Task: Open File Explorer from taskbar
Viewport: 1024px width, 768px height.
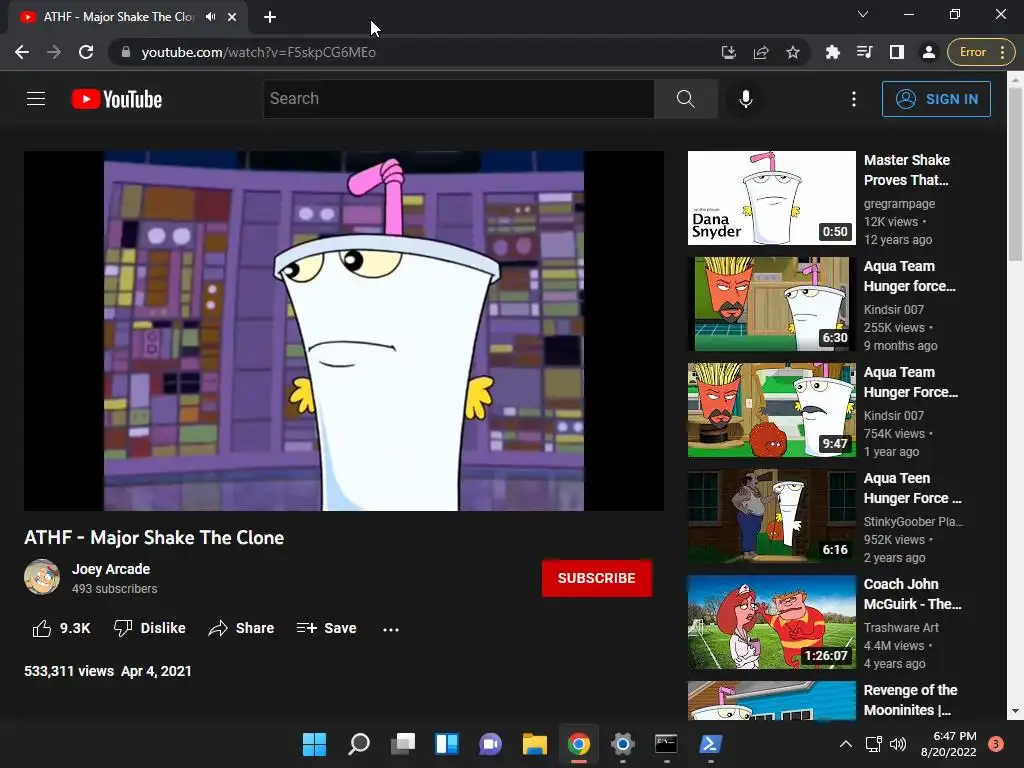Action: click(535, 744)
